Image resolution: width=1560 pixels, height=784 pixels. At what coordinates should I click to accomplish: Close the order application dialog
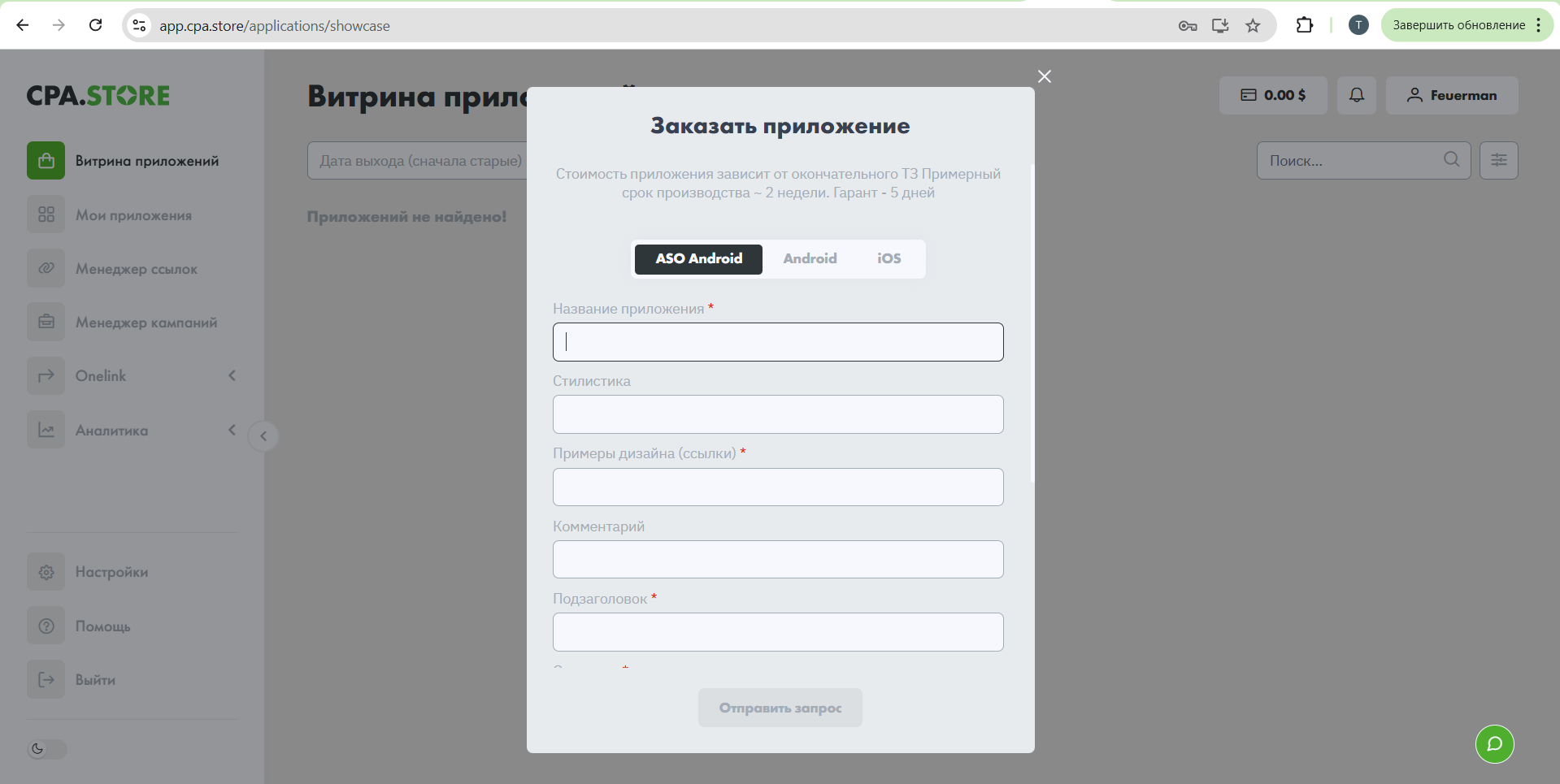tap(1045, 76)
